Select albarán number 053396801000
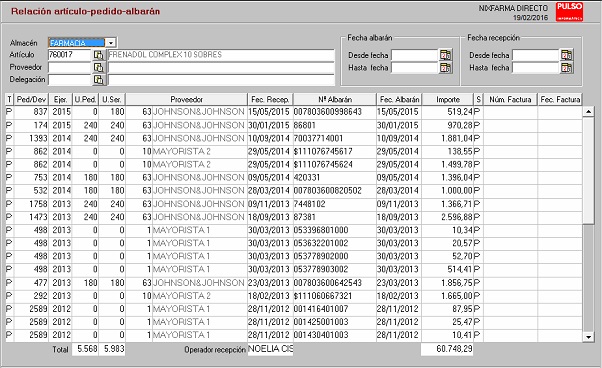This screenshot has width=602, height=368. coord(321,230)
